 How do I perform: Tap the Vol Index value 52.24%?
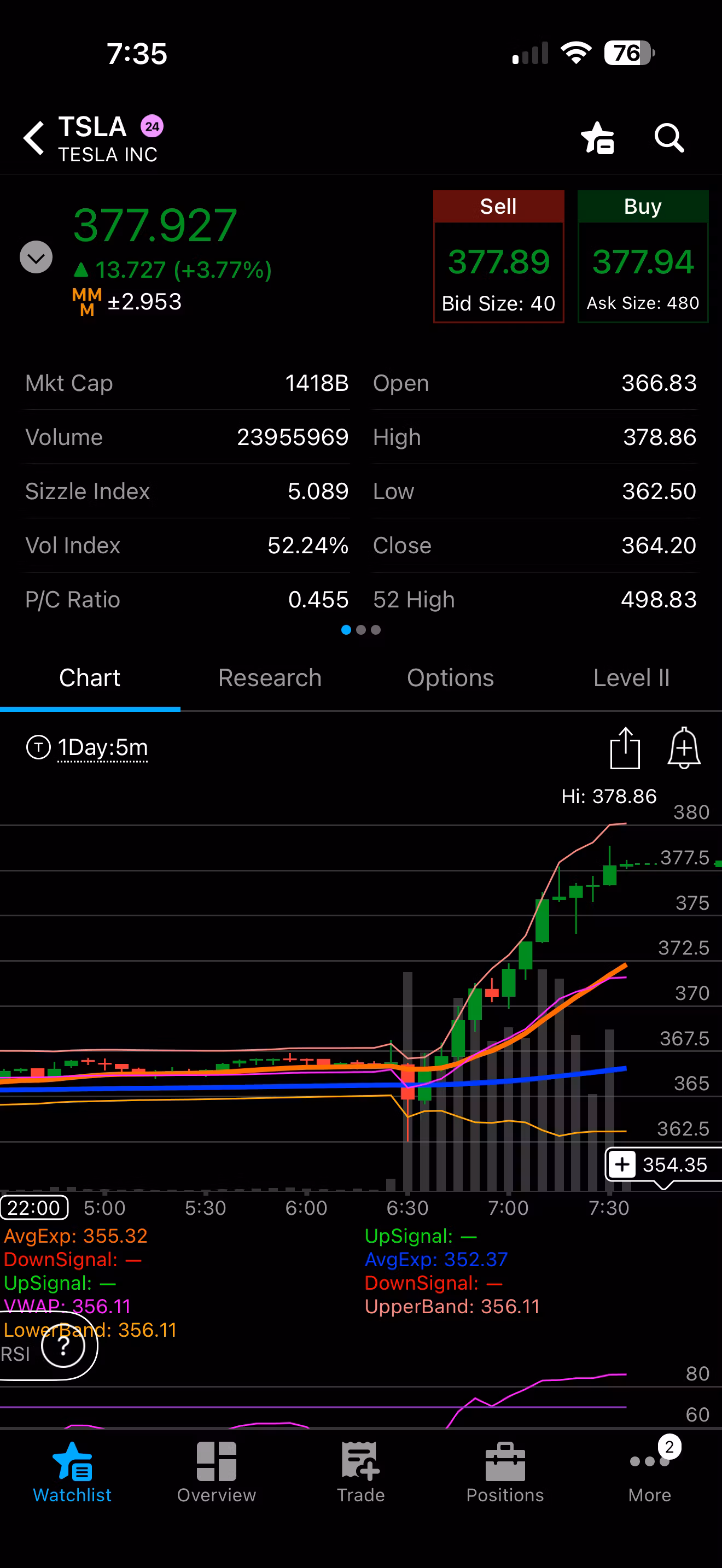pos(308,546)
